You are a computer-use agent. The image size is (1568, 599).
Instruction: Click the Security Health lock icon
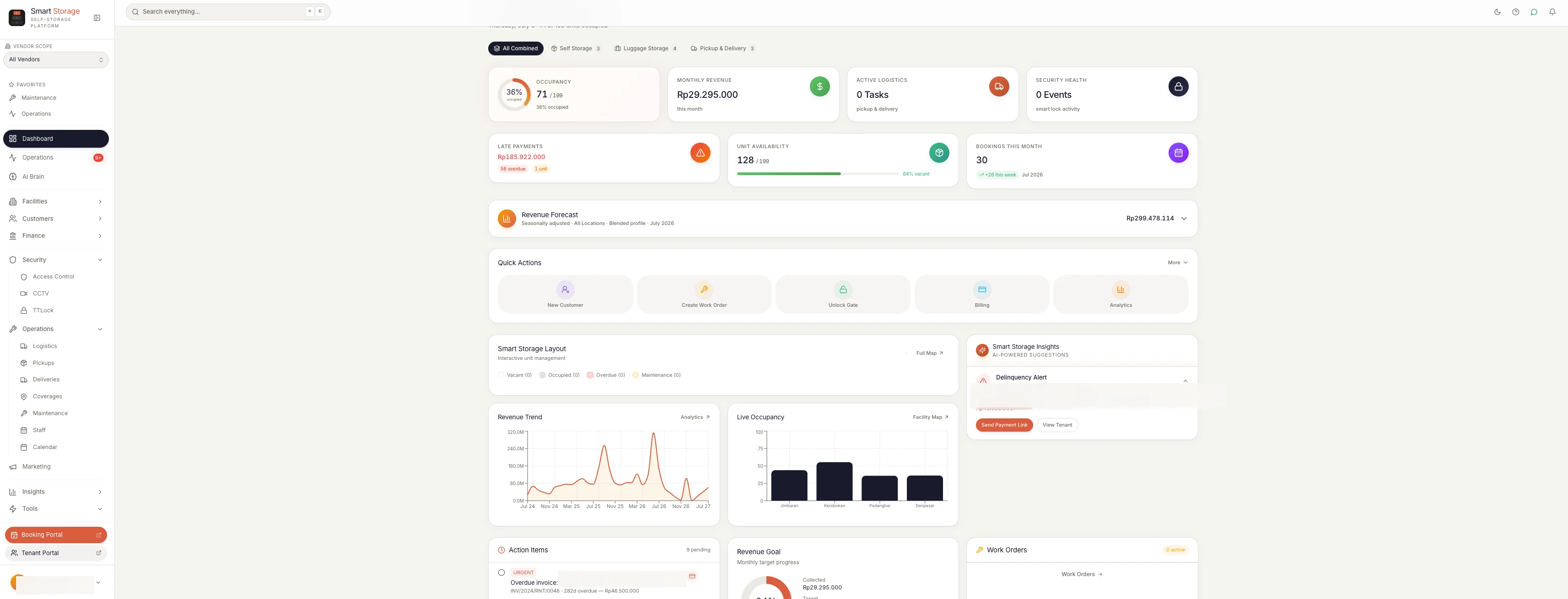tap(1179, 86)
